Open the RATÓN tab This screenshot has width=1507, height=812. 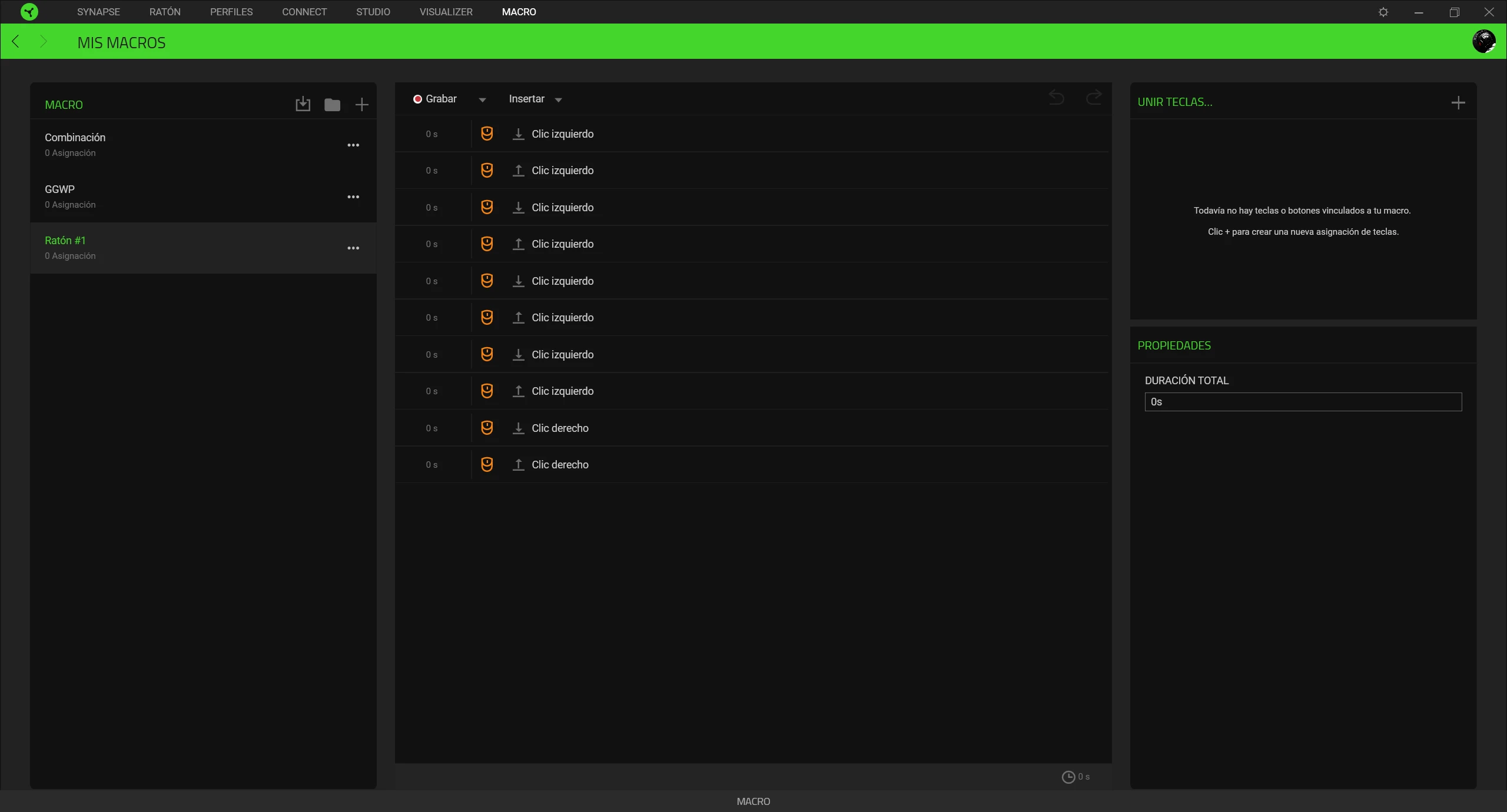[x=165, y=12]
